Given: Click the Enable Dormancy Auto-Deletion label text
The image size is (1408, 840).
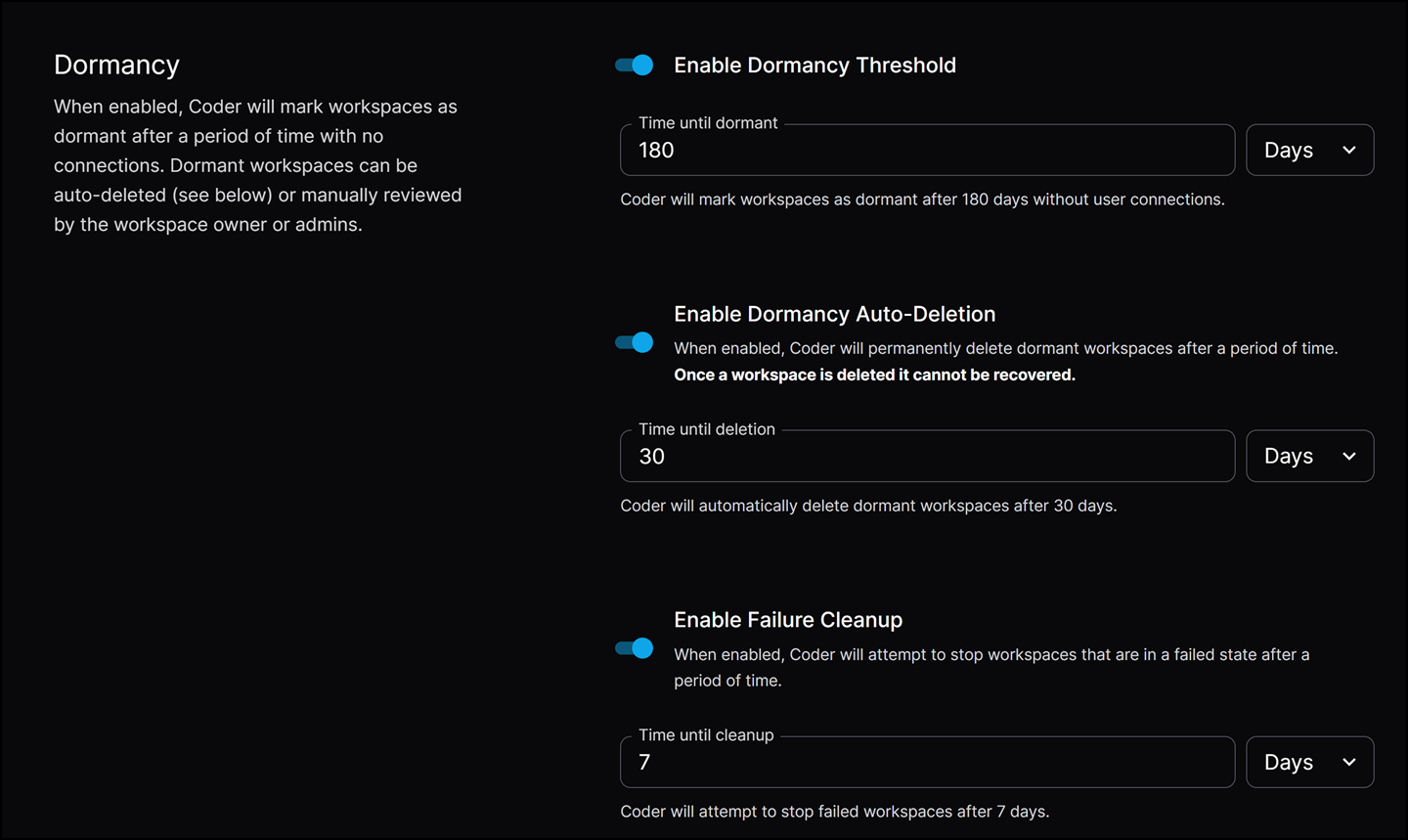Looking at the screenshot, I should (x=834, y=314).
